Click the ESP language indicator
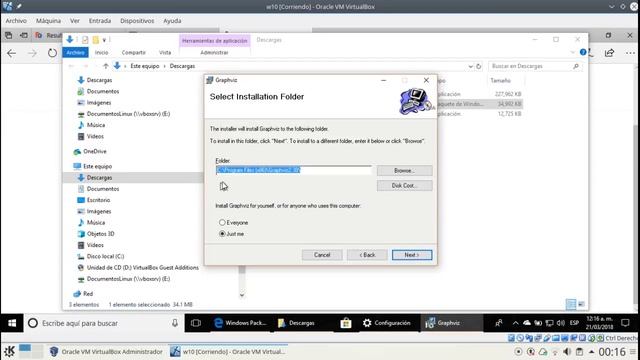 pyautogui.click(x=574, y=323)
